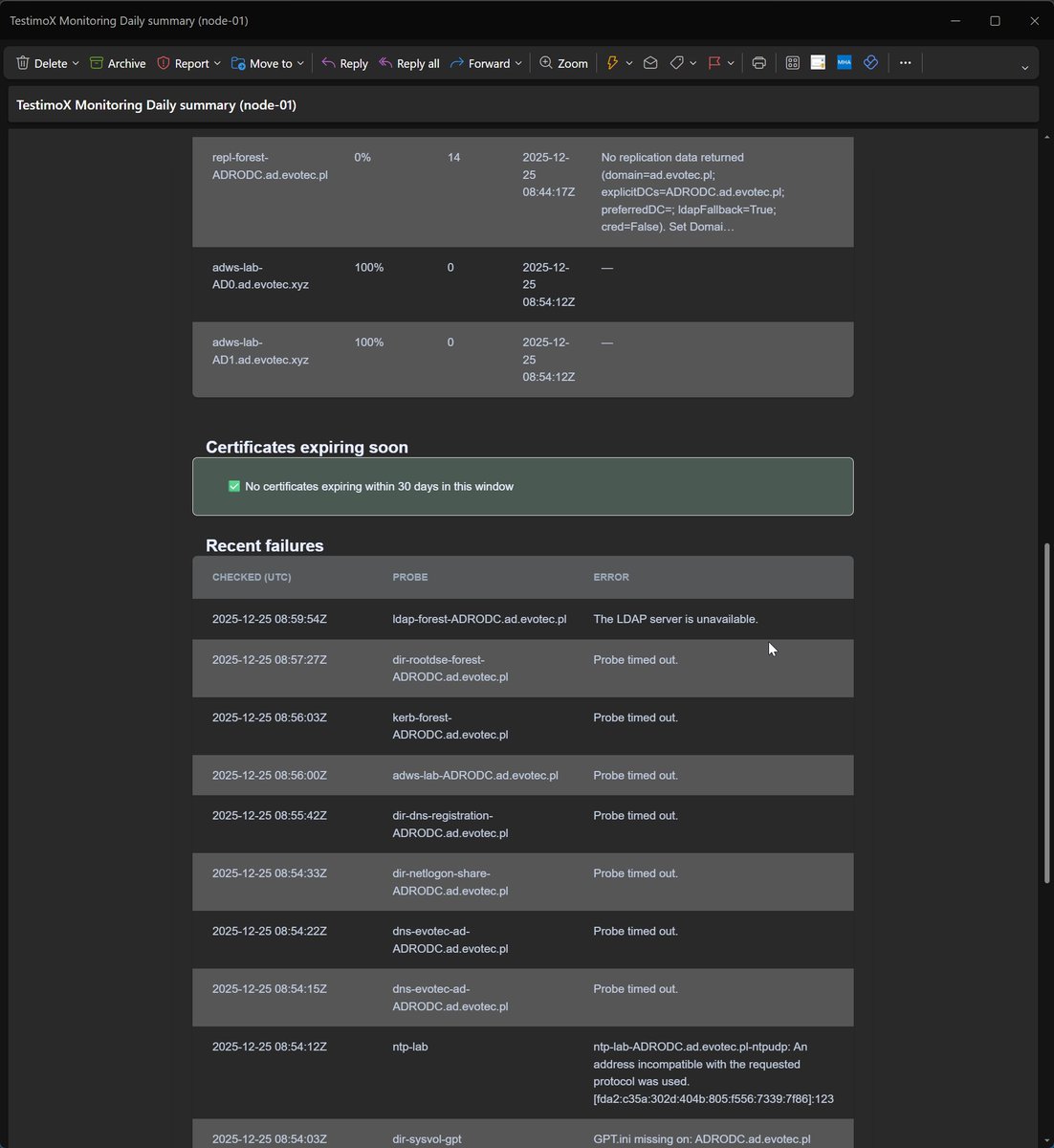
Task: Select the dir-dns-registration-ADRODC probe cell
Action: coord(450,824)
